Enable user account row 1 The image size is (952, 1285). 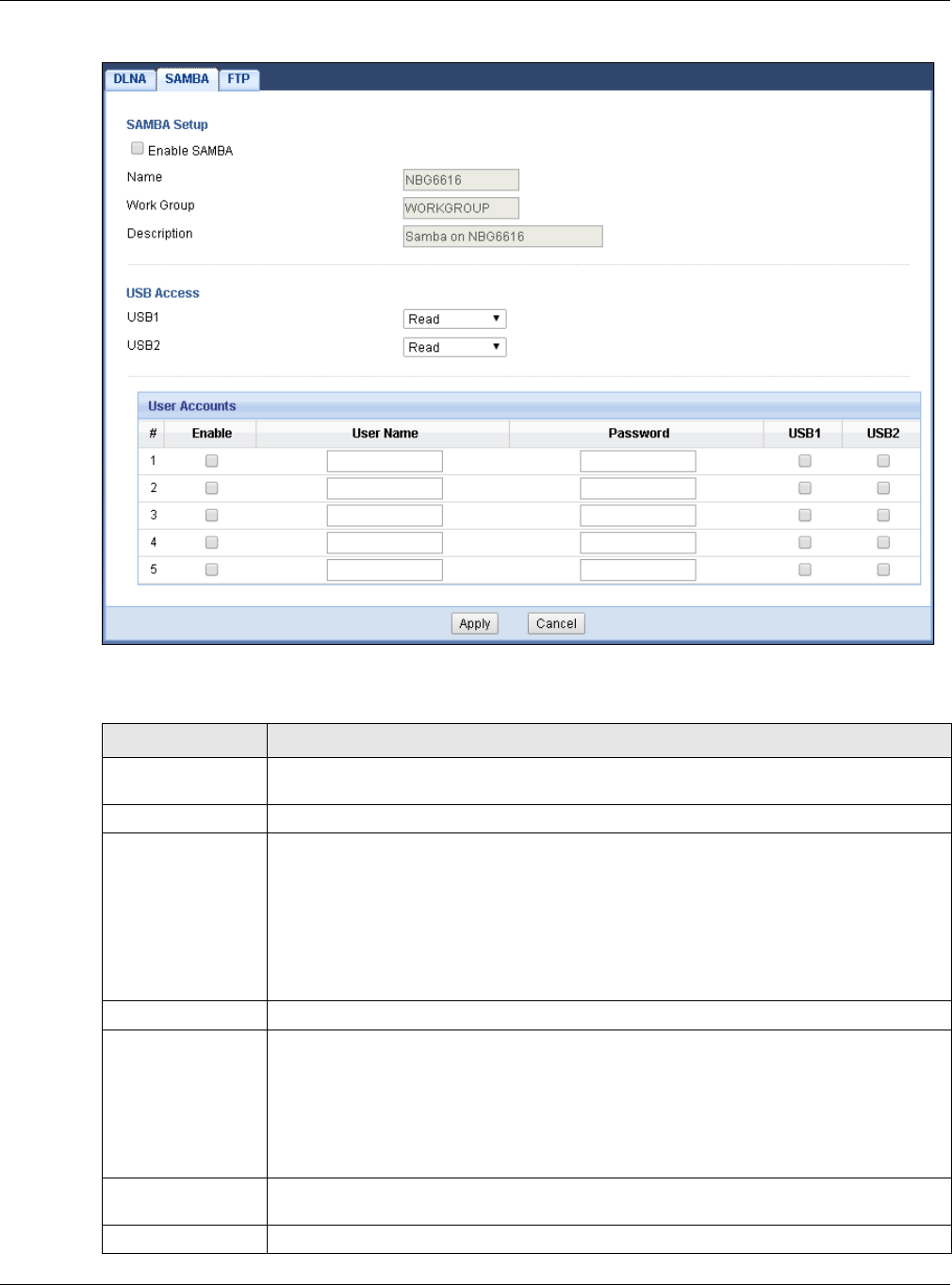[x=212, y=461]
